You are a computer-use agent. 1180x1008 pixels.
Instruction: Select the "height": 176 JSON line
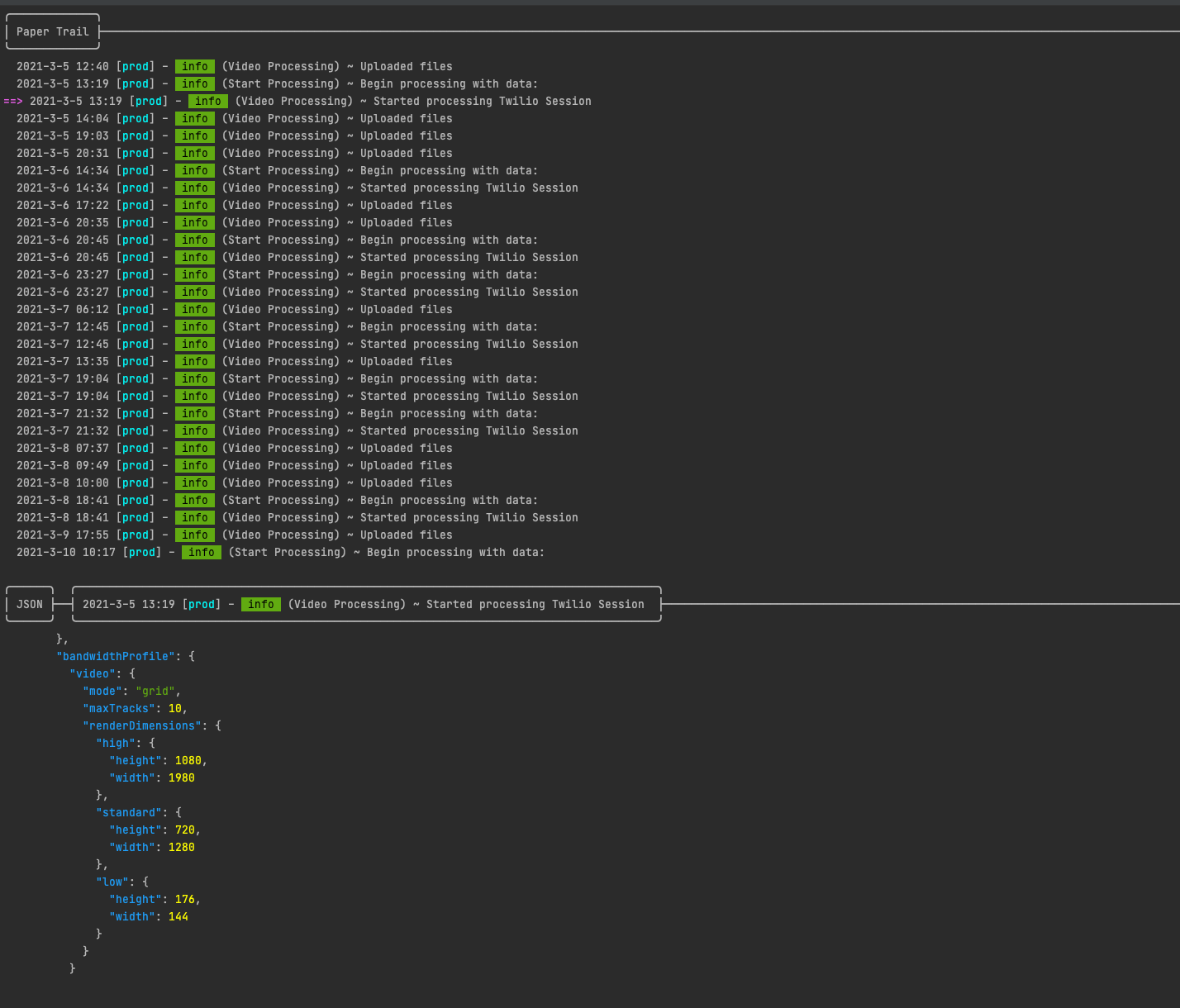[x=155, y=899]
